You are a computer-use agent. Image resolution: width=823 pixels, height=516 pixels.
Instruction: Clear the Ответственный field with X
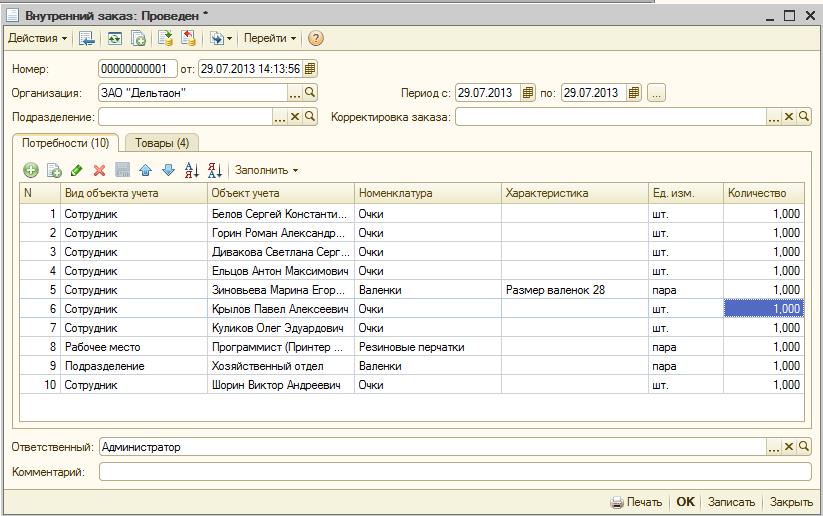tap(789, 447)
